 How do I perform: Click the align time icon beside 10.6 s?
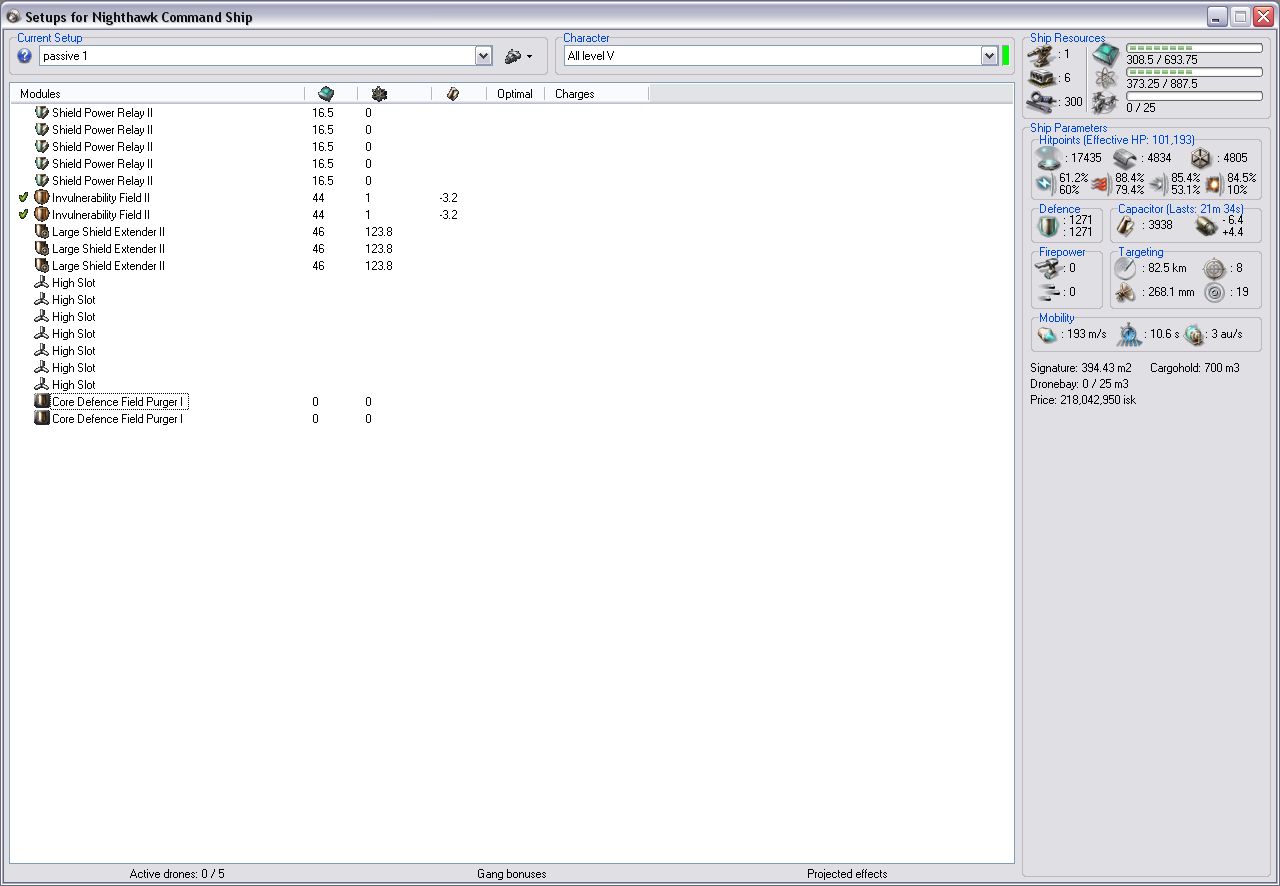[x=1129, y=334]
